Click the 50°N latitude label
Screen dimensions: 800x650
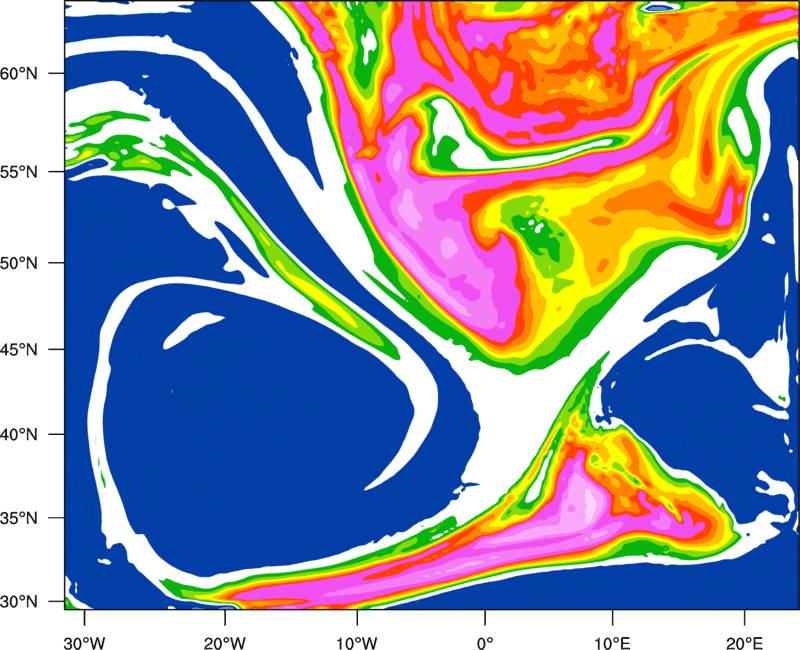point(19,263)
